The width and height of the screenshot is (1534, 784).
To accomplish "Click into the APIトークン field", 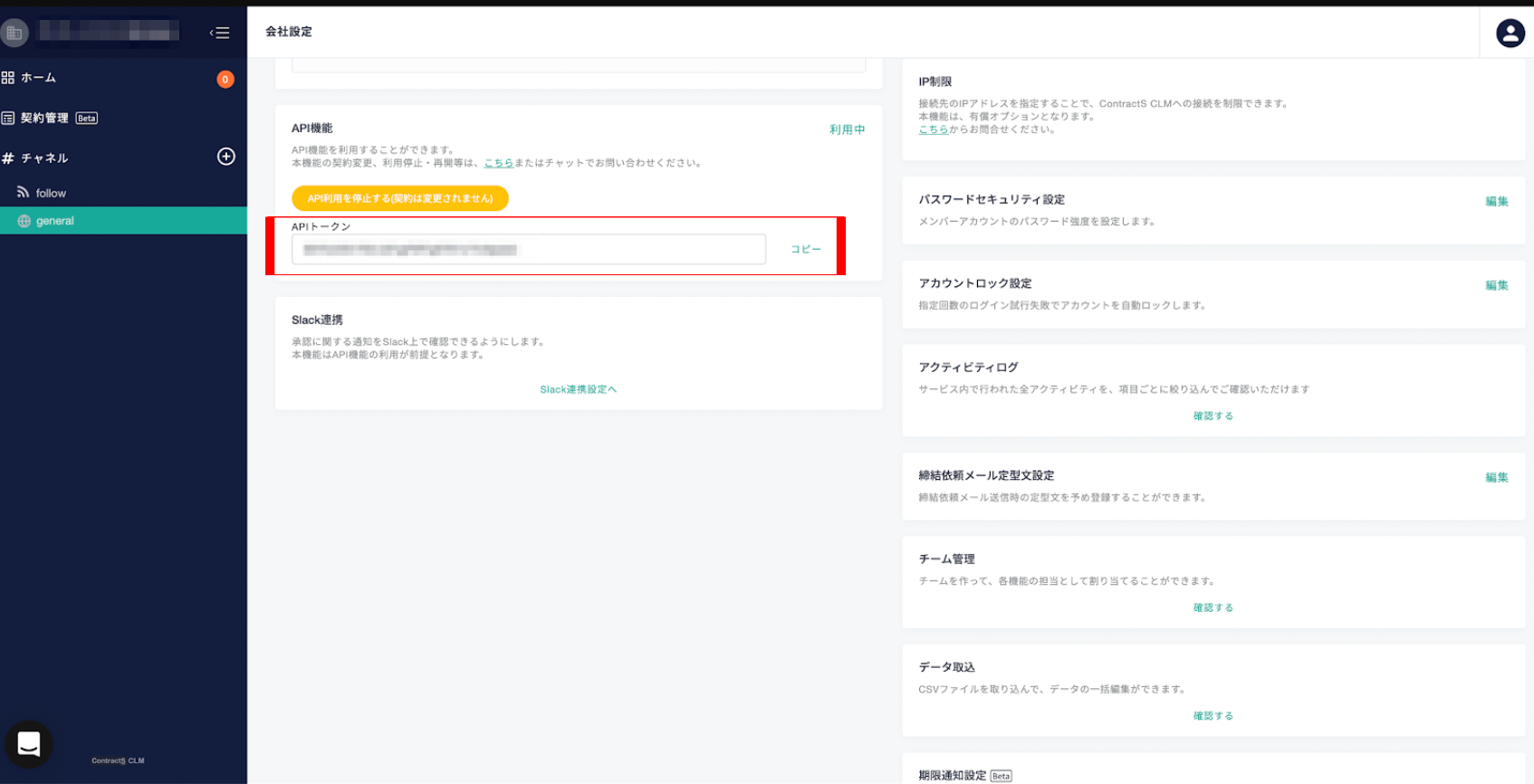I will click(528, 250).
